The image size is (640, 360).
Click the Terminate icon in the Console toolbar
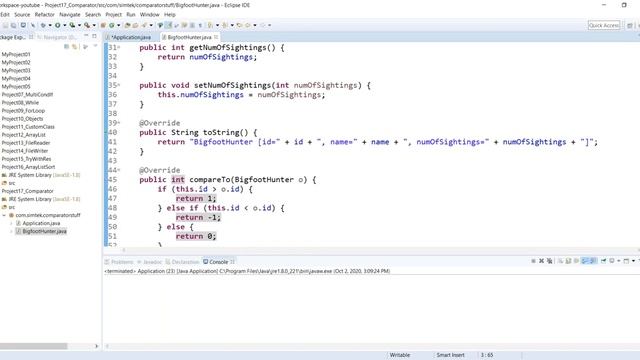click(533, 261)
